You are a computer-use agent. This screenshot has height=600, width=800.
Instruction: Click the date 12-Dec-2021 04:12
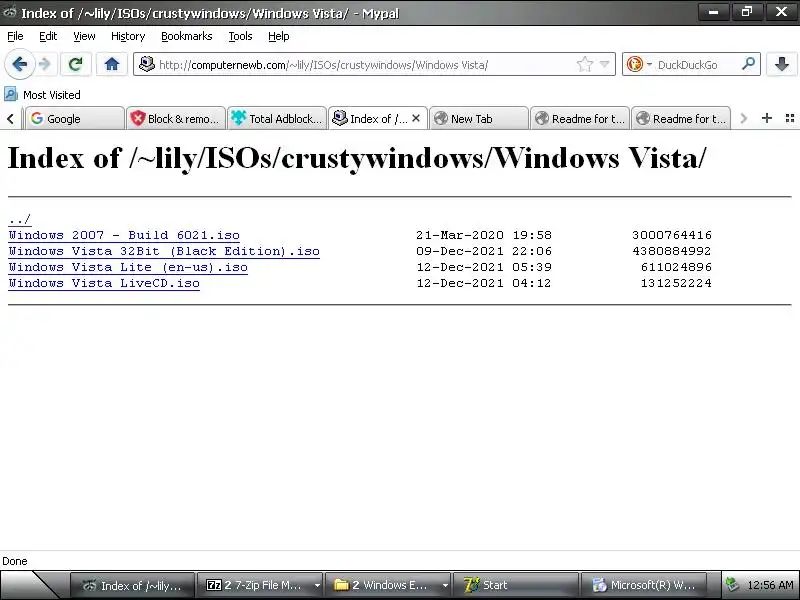coord(484,283)
